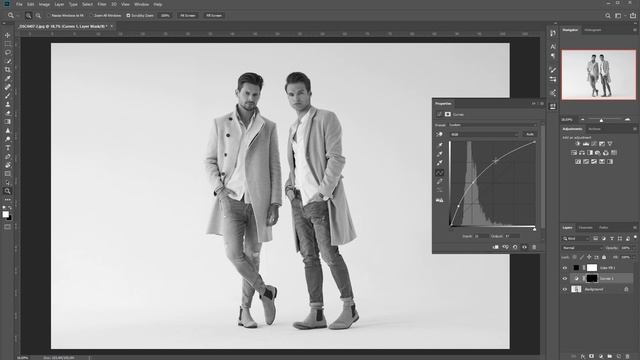Add a Brightness/Contrast adjustment
Screen dimensions: 640x360
pyautogui.click(x=578, y=144)
